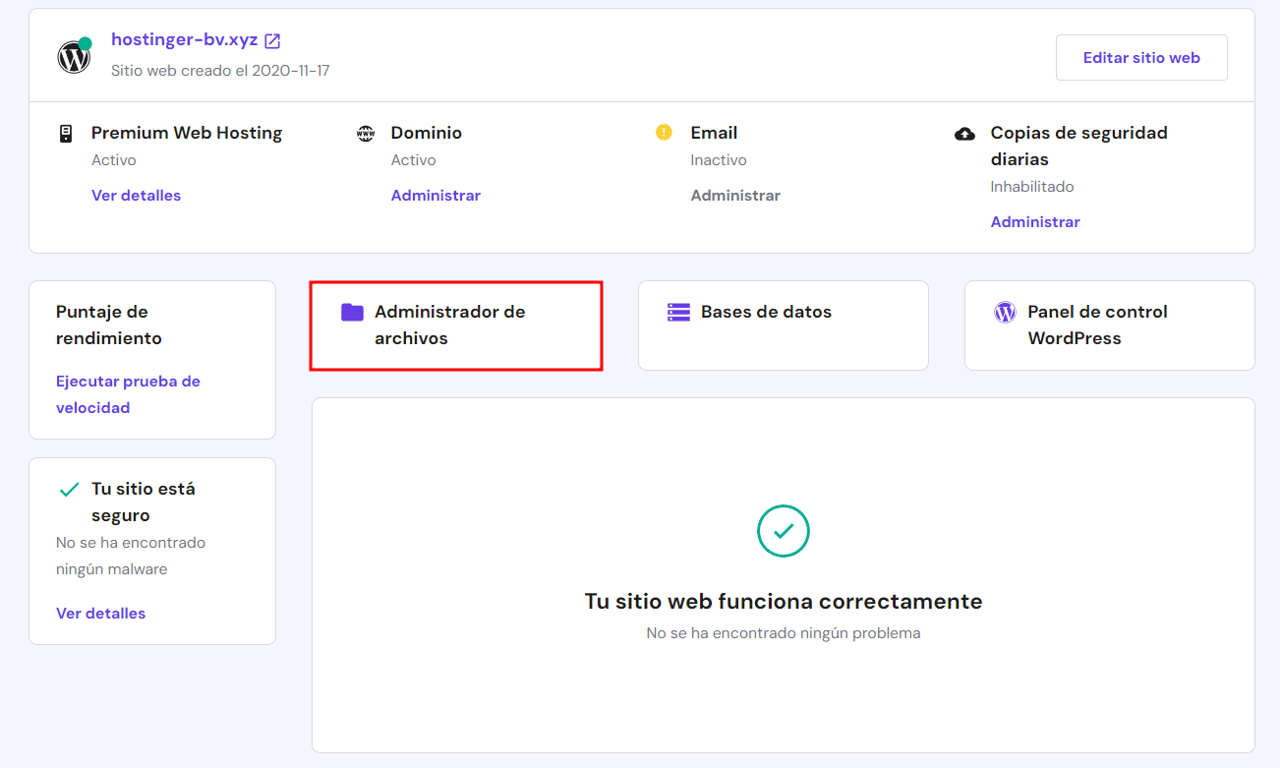Image resolution: width=1280 pixels, height=768 pixels.
Task: Select the highlighted Administrador de archivos card
Action: pos(456,326)
